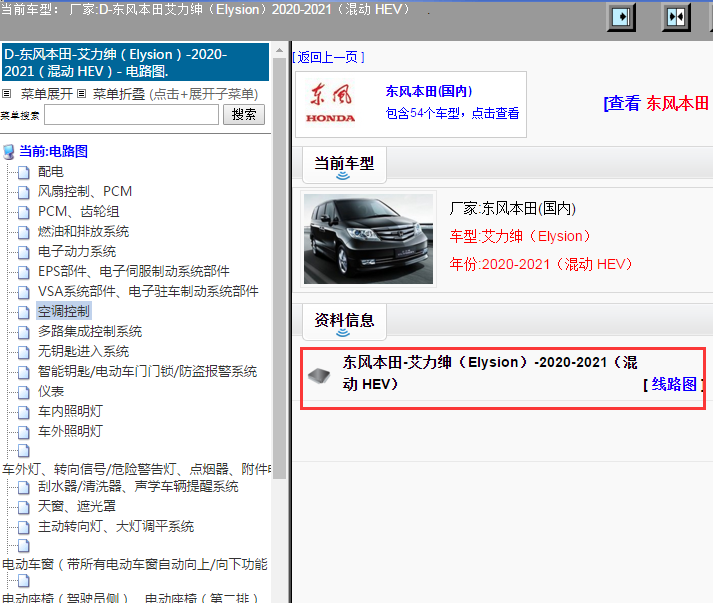Open 风扇控制、PCM entry
Screen dimensions: 713x603
tap(85, 191)
